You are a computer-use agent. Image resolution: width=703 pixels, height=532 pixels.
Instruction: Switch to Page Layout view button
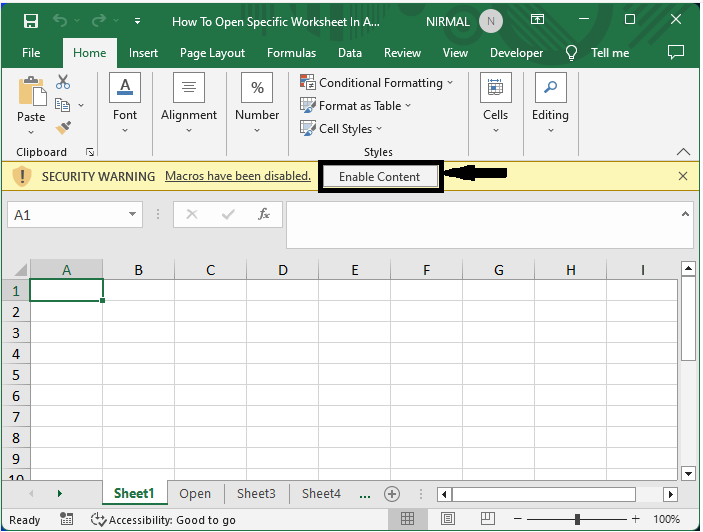(448, 519)
